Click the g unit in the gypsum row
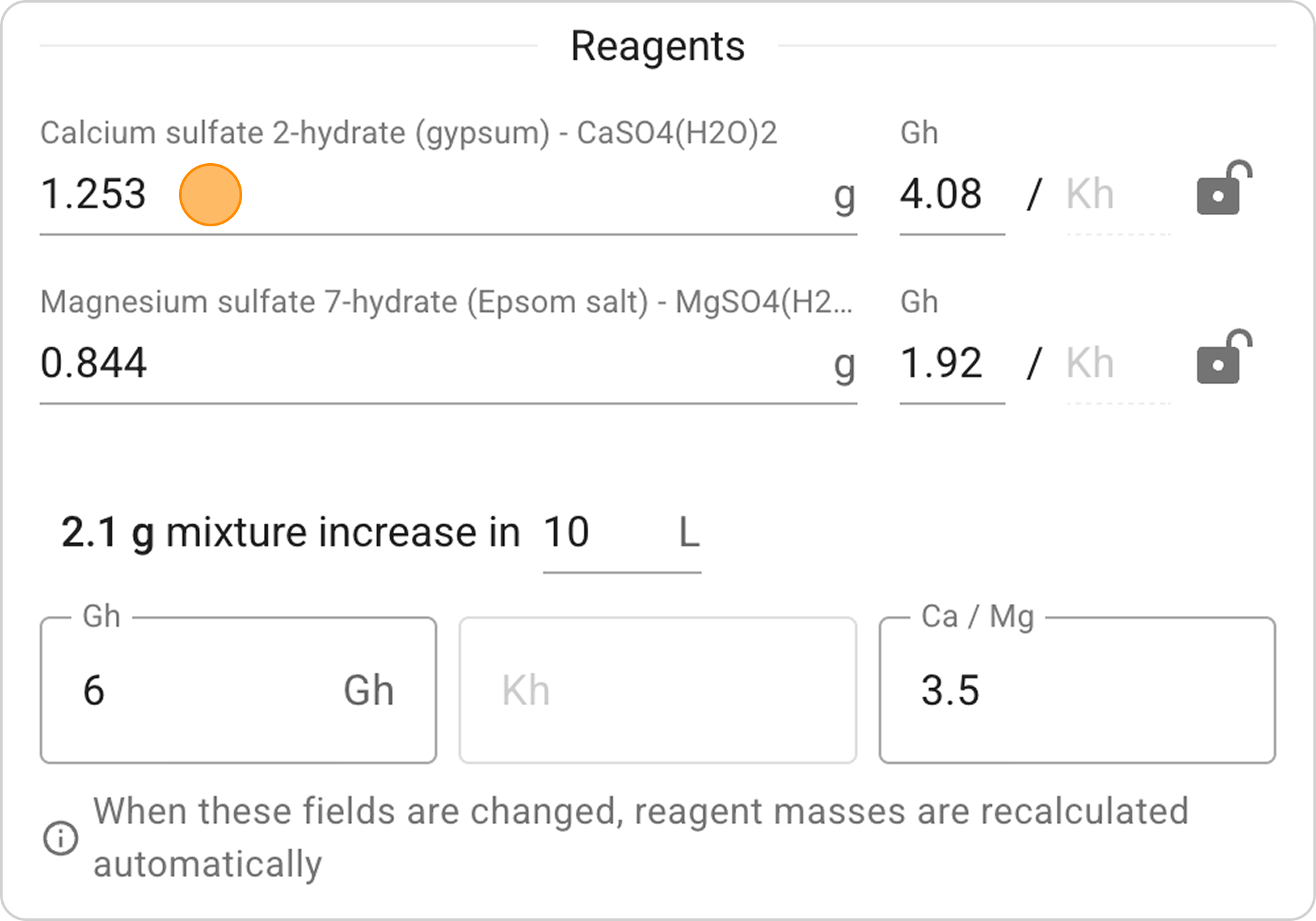Image resolution: width=1316 pixels, height=921 pixels. click(x=844, y=196)
